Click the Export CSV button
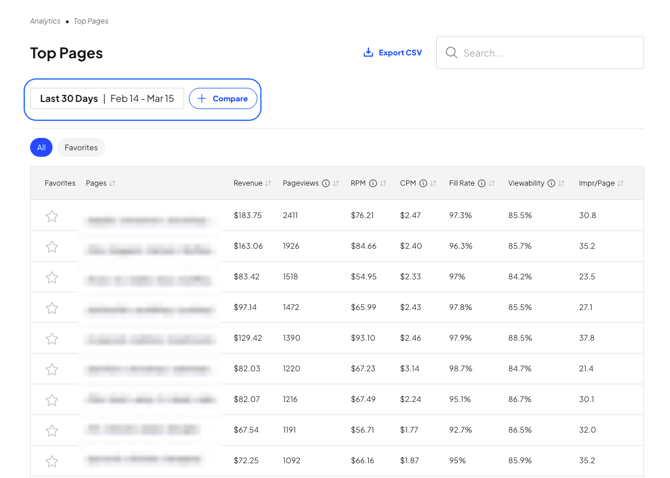Screen dimensions: 670x478 tap(393, 53)
